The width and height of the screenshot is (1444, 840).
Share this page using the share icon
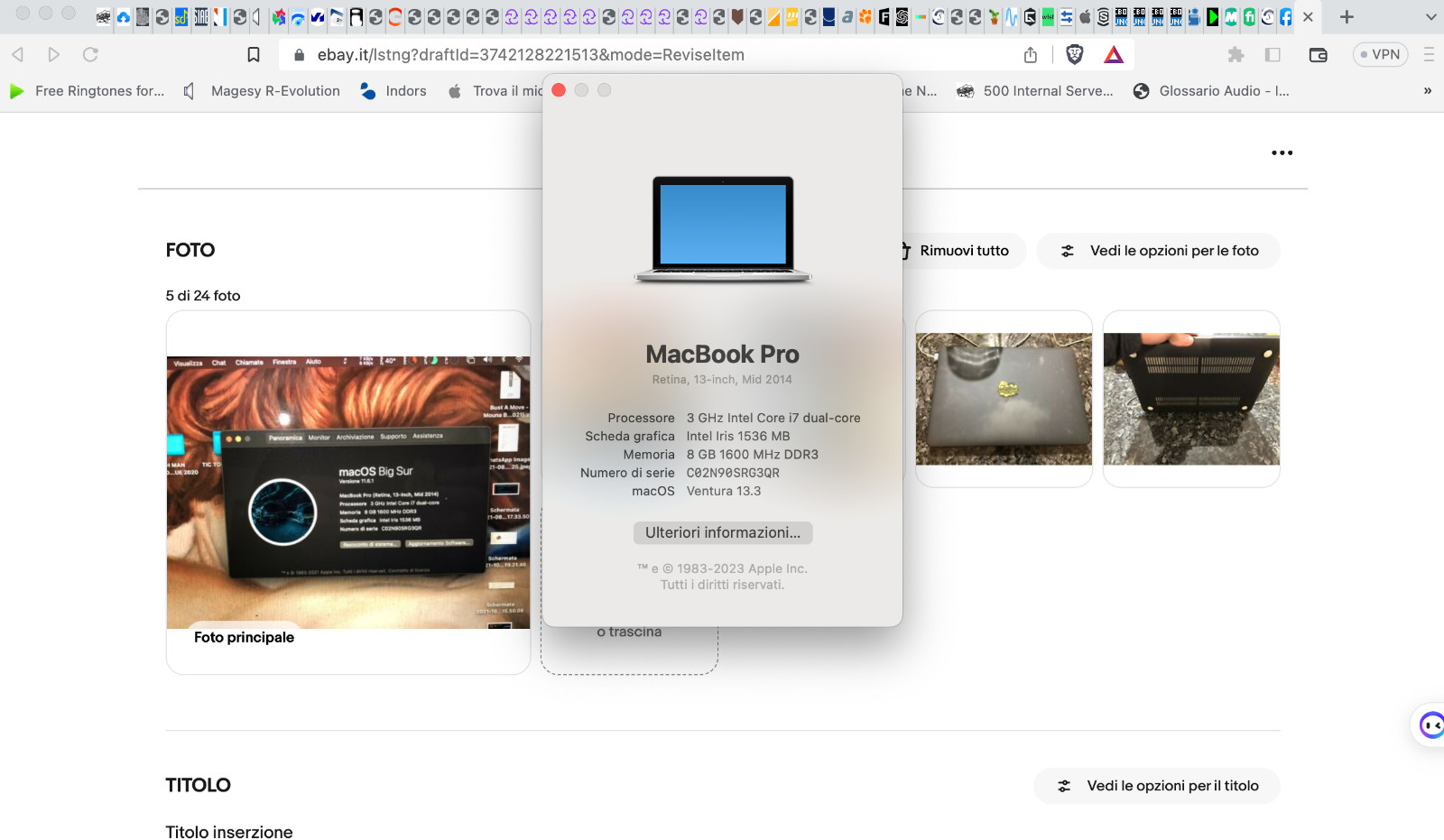point(1031,55)
